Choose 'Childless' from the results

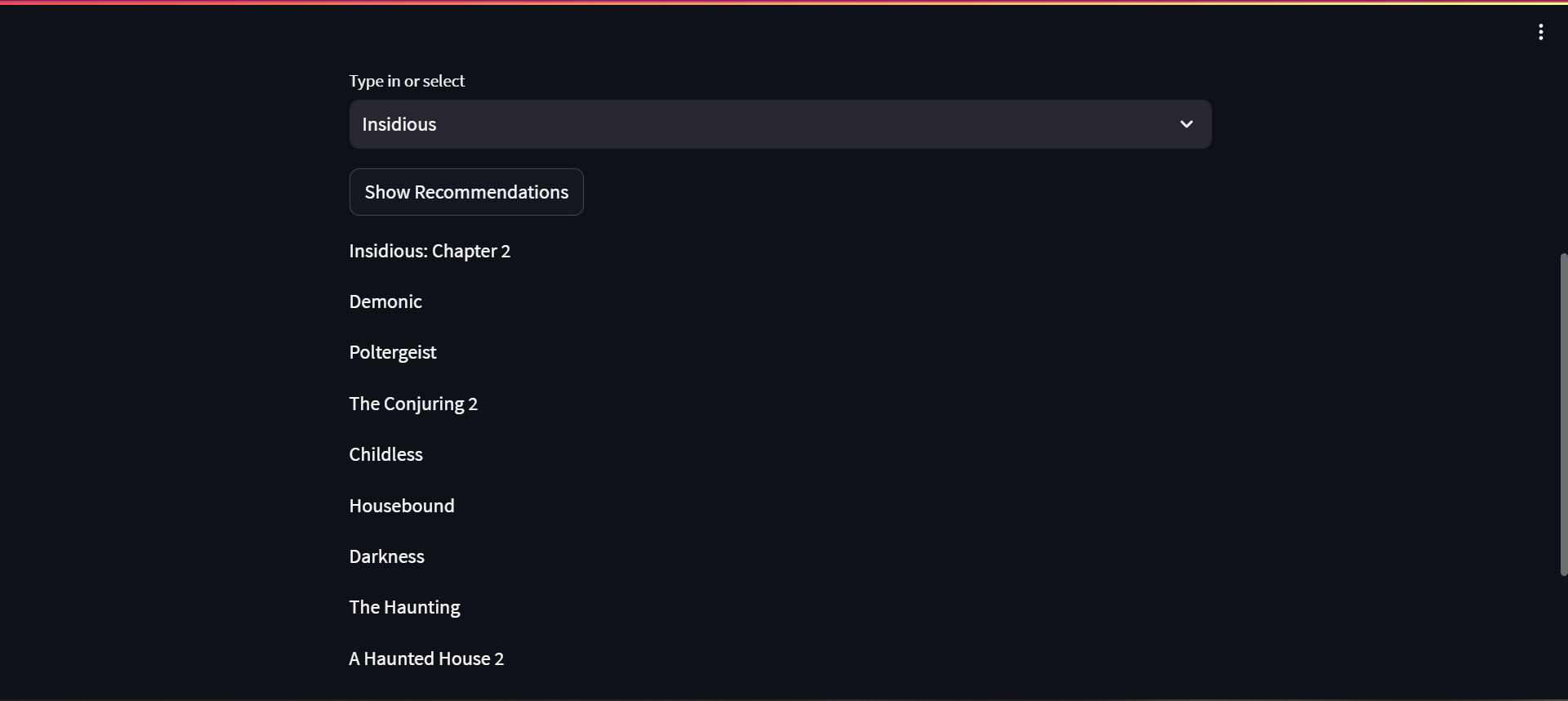pos(385,454)
